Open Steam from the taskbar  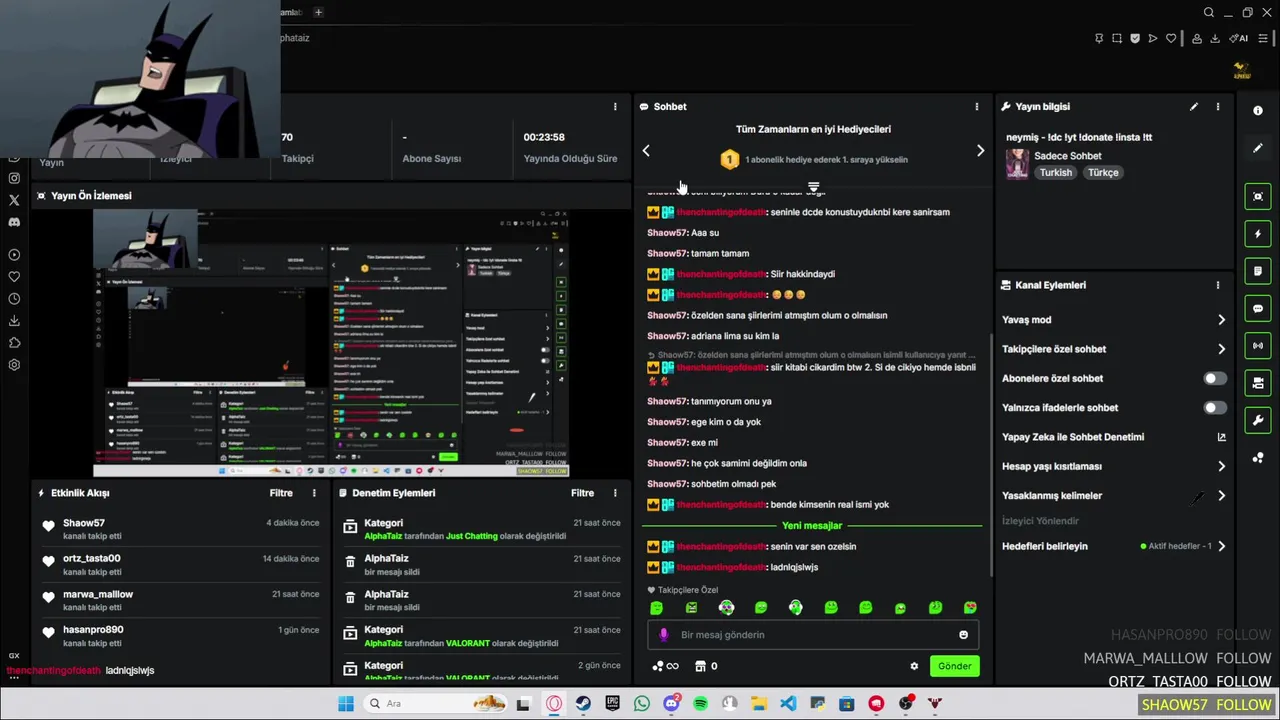pyautogui.click(x=583, y=704)
